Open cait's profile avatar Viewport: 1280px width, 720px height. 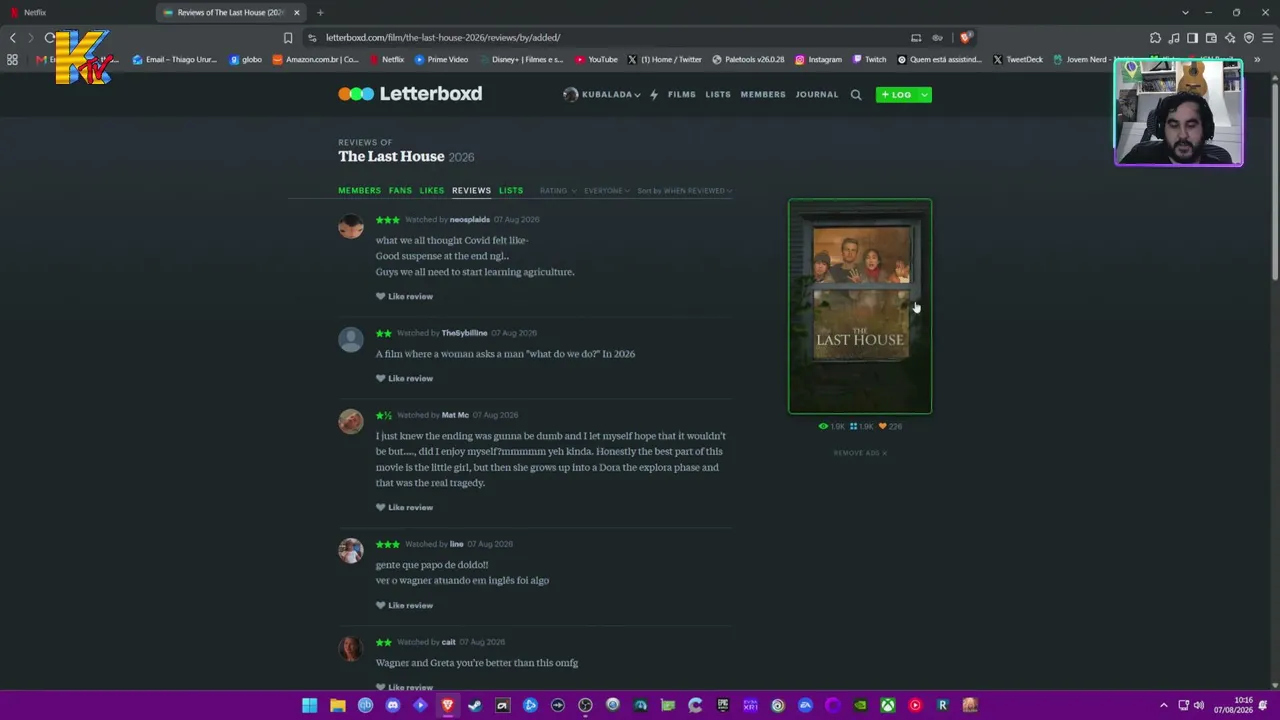[x=351, y=648]
